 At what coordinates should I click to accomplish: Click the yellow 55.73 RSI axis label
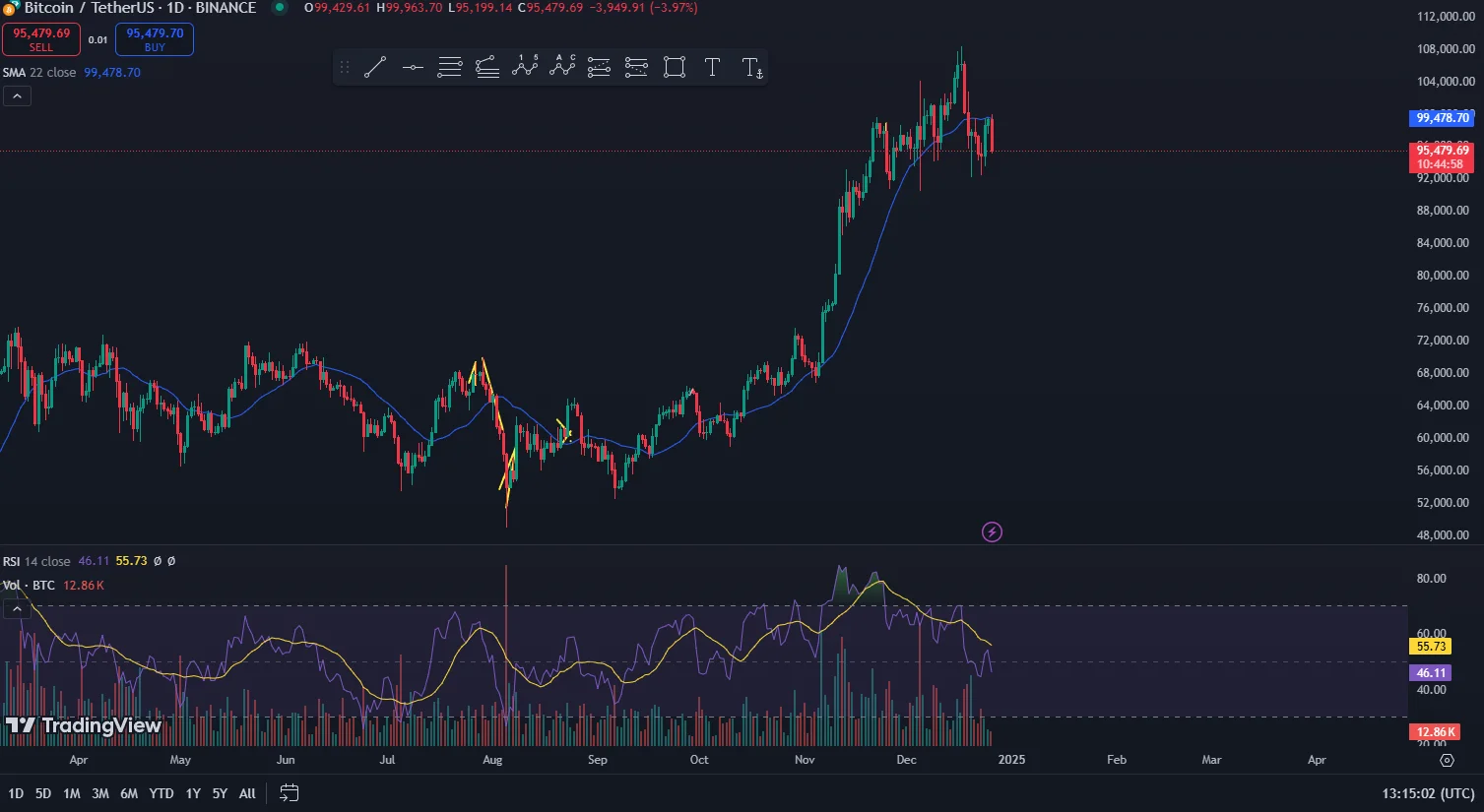point(1431,647)
